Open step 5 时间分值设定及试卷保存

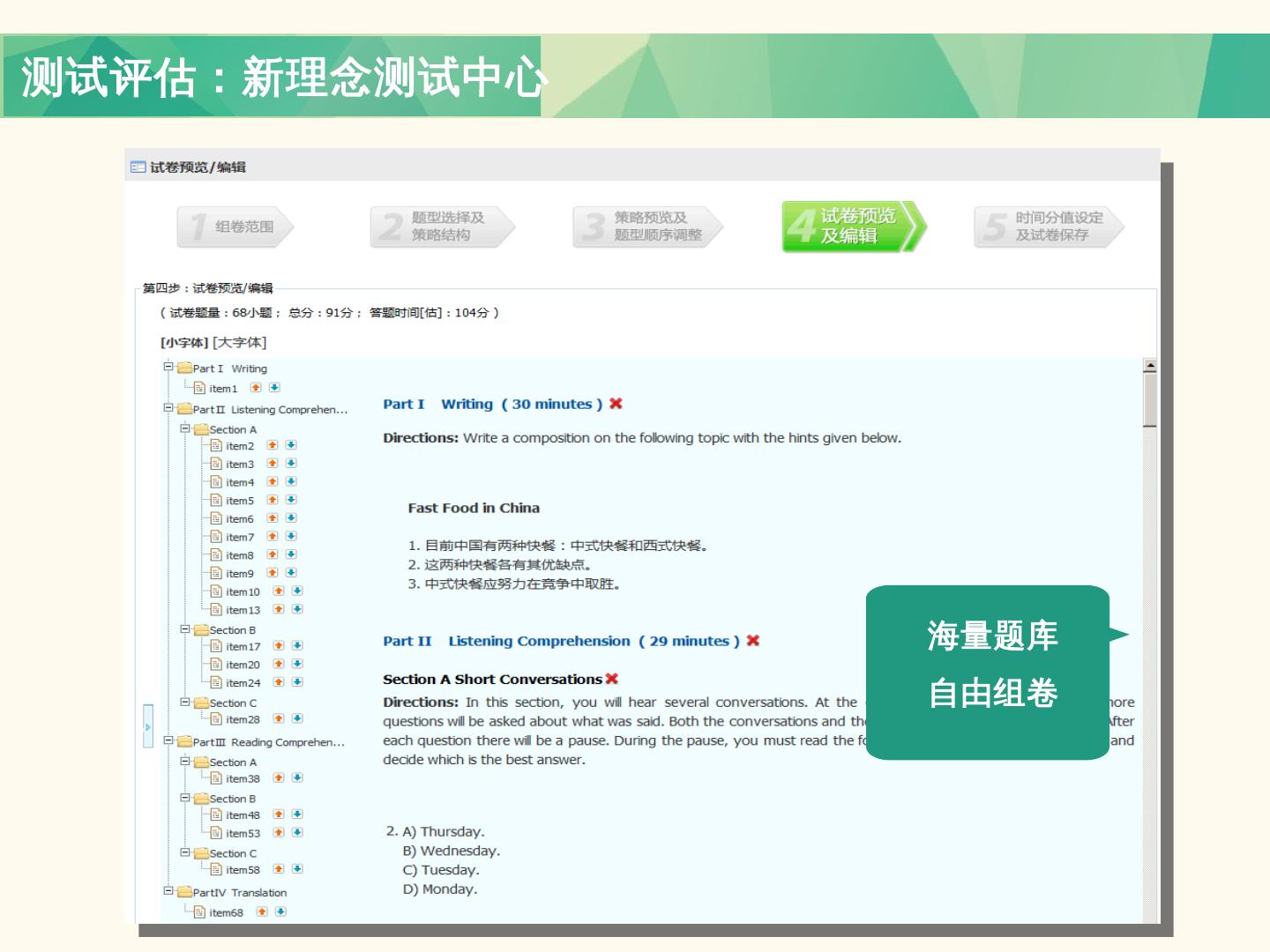[1049, 227]
